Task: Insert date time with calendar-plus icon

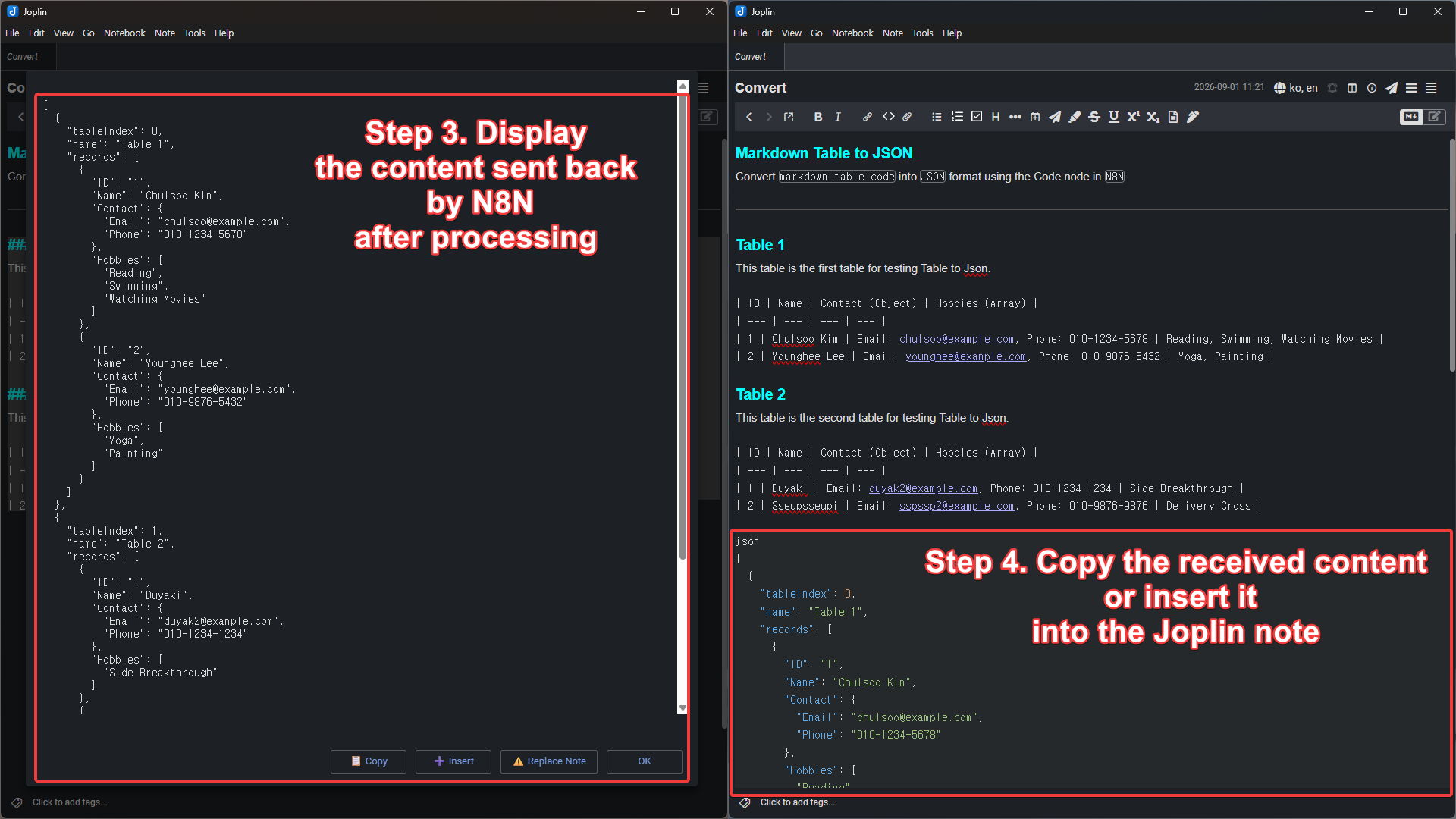Action: (1035, 117)
